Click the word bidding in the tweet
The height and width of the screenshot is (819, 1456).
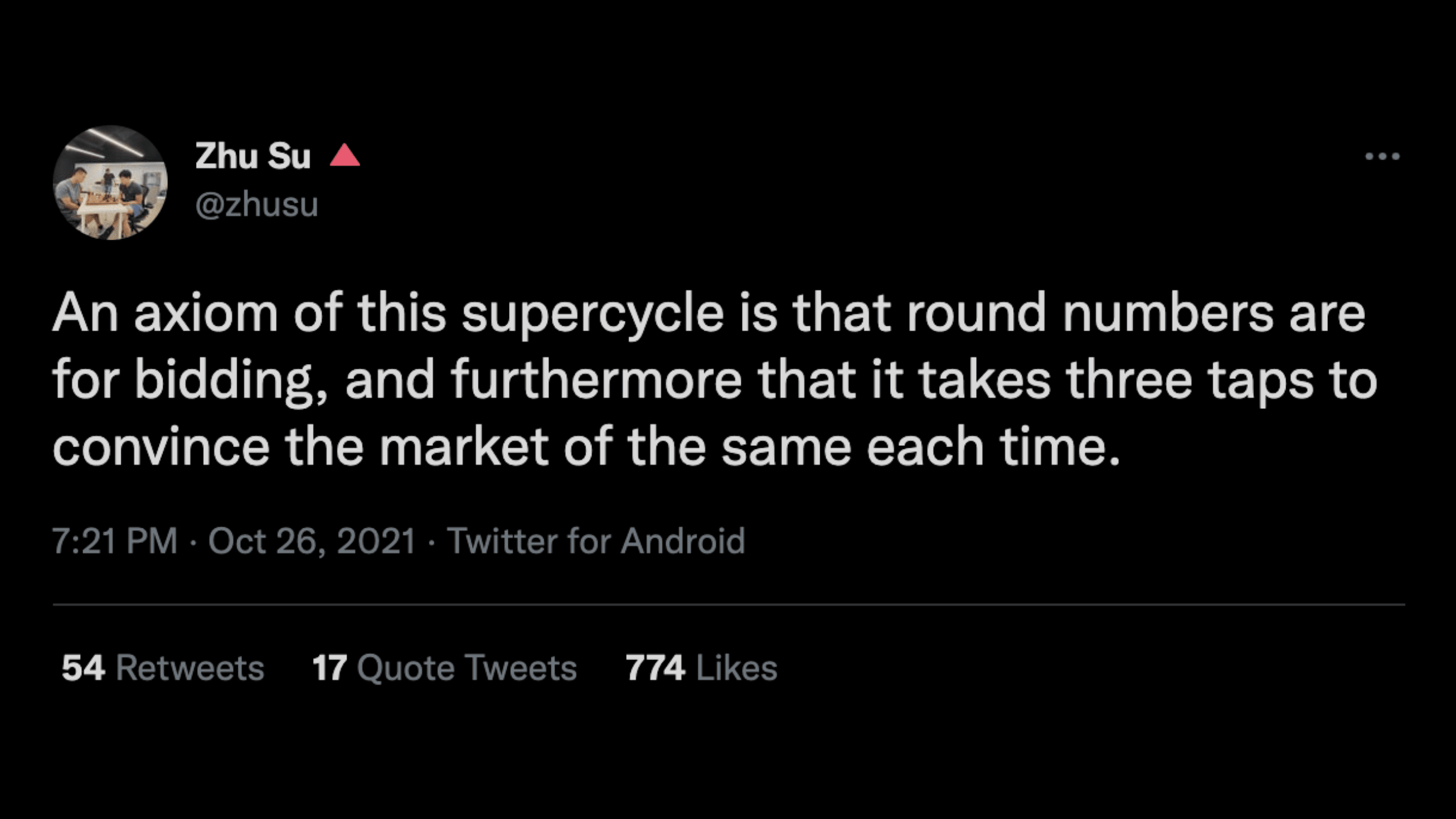tap(231, 381)
